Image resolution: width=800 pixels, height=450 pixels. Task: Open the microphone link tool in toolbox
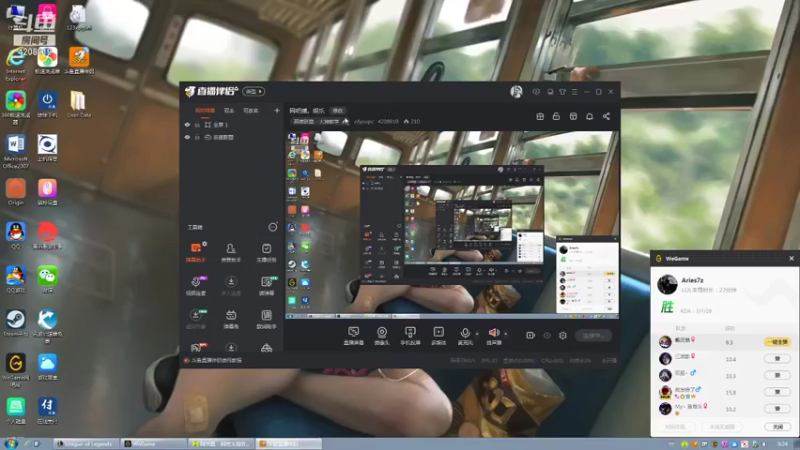pyautogui.click(x=196, y=286)
